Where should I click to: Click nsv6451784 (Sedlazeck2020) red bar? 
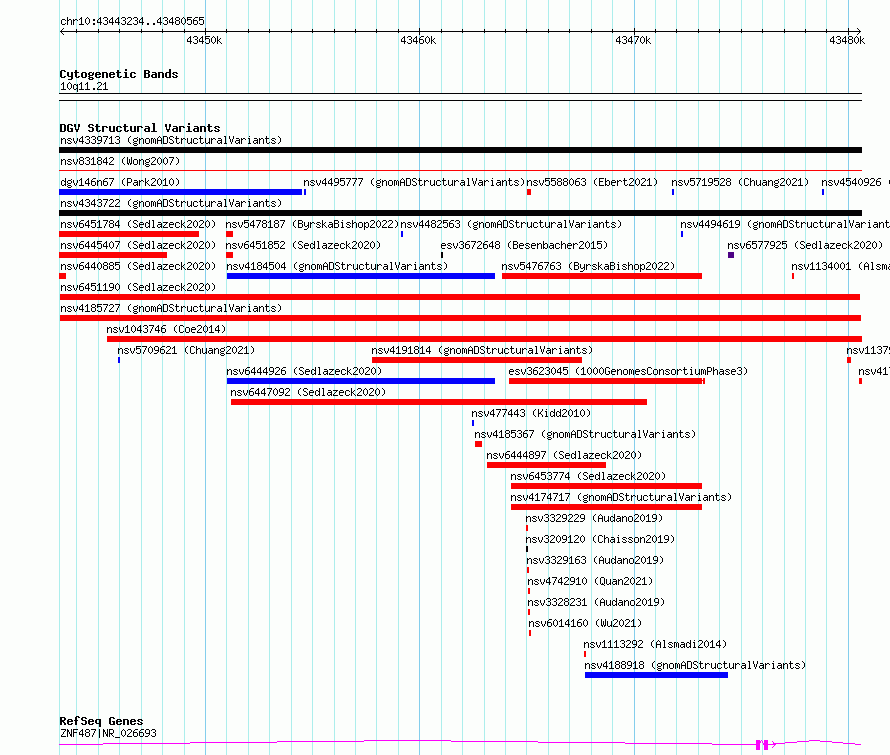click(129, 234)
